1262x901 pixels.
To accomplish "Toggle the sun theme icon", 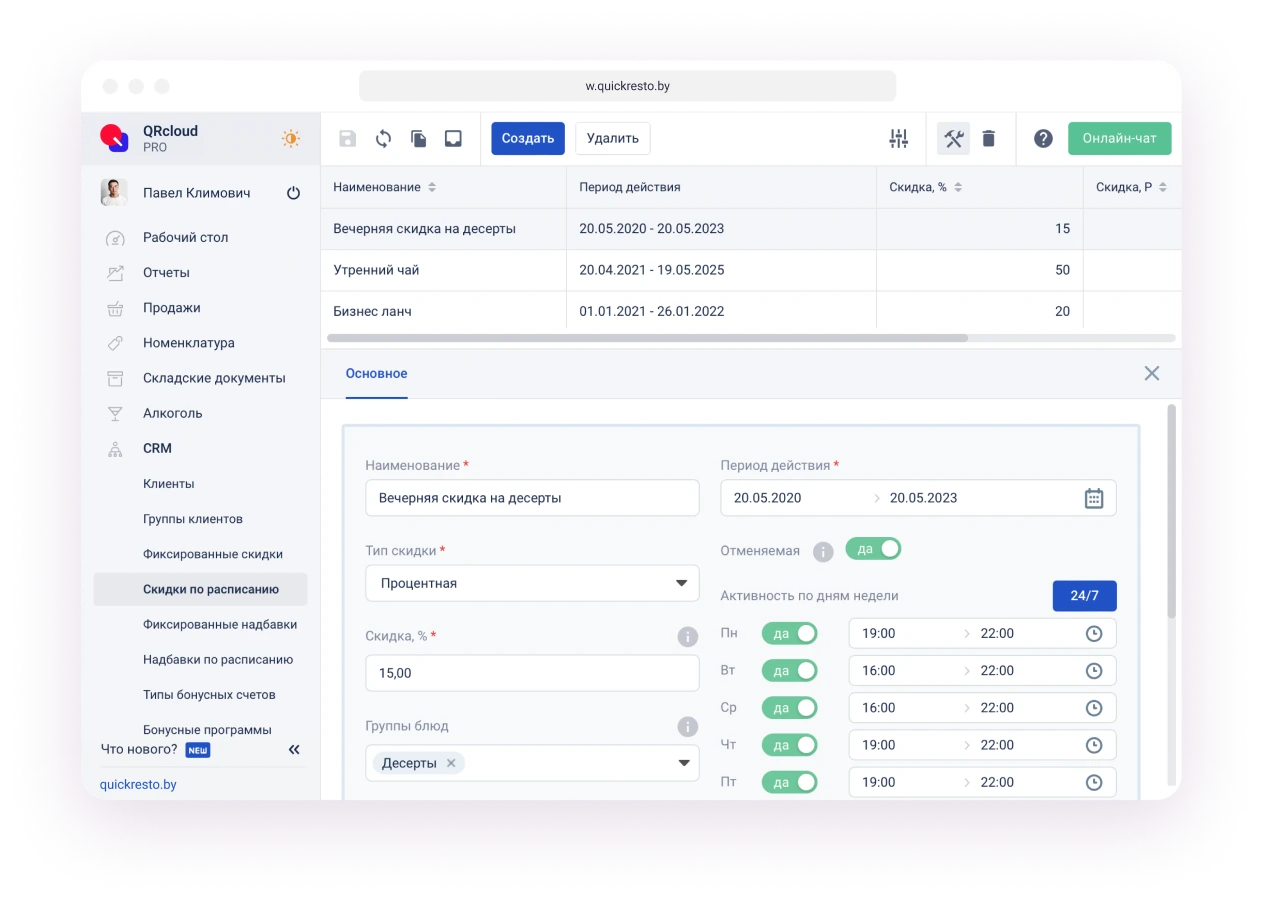I will [291, 139].
